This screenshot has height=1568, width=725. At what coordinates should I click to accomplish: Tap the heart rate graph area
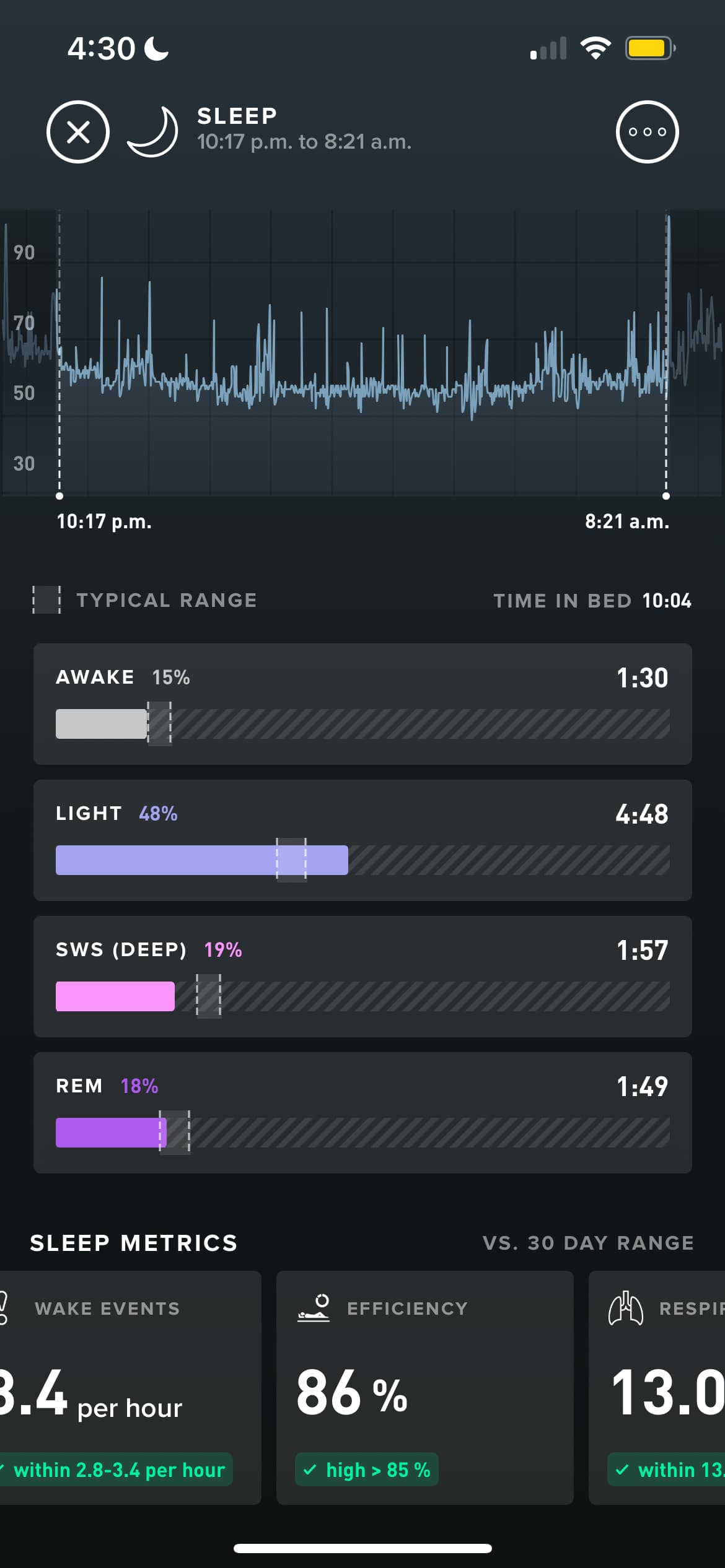[362, 353]
